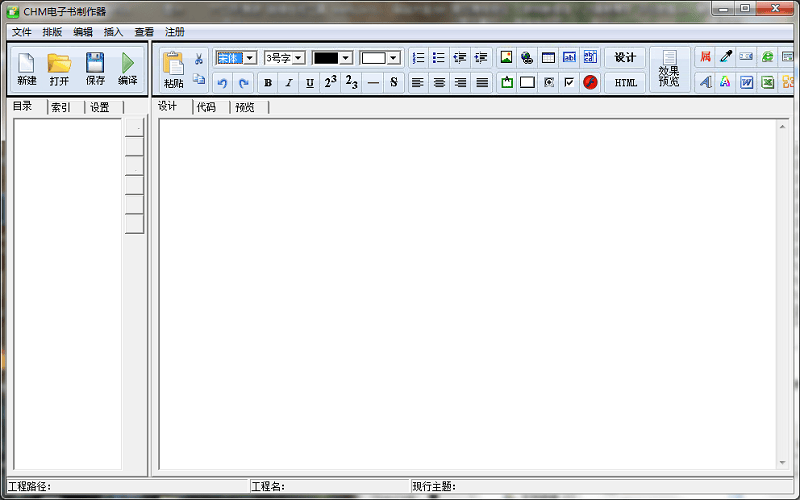Click the black font color swatch
The height and width of the screenshot is (500, 800).
[x=326, y=58]
